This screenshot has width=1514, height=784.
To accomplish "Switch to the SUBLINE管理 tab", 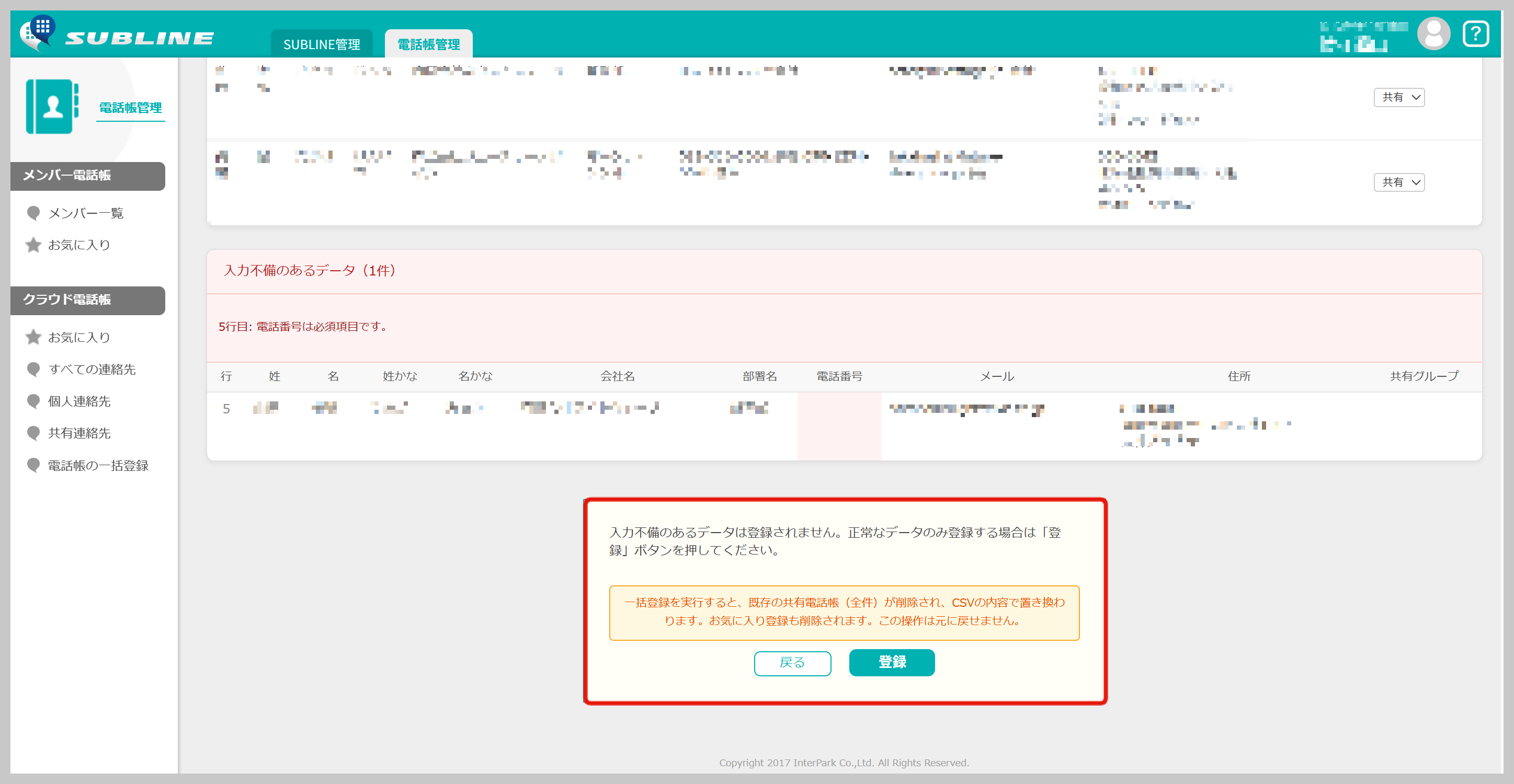I will (x=322, y=44).
